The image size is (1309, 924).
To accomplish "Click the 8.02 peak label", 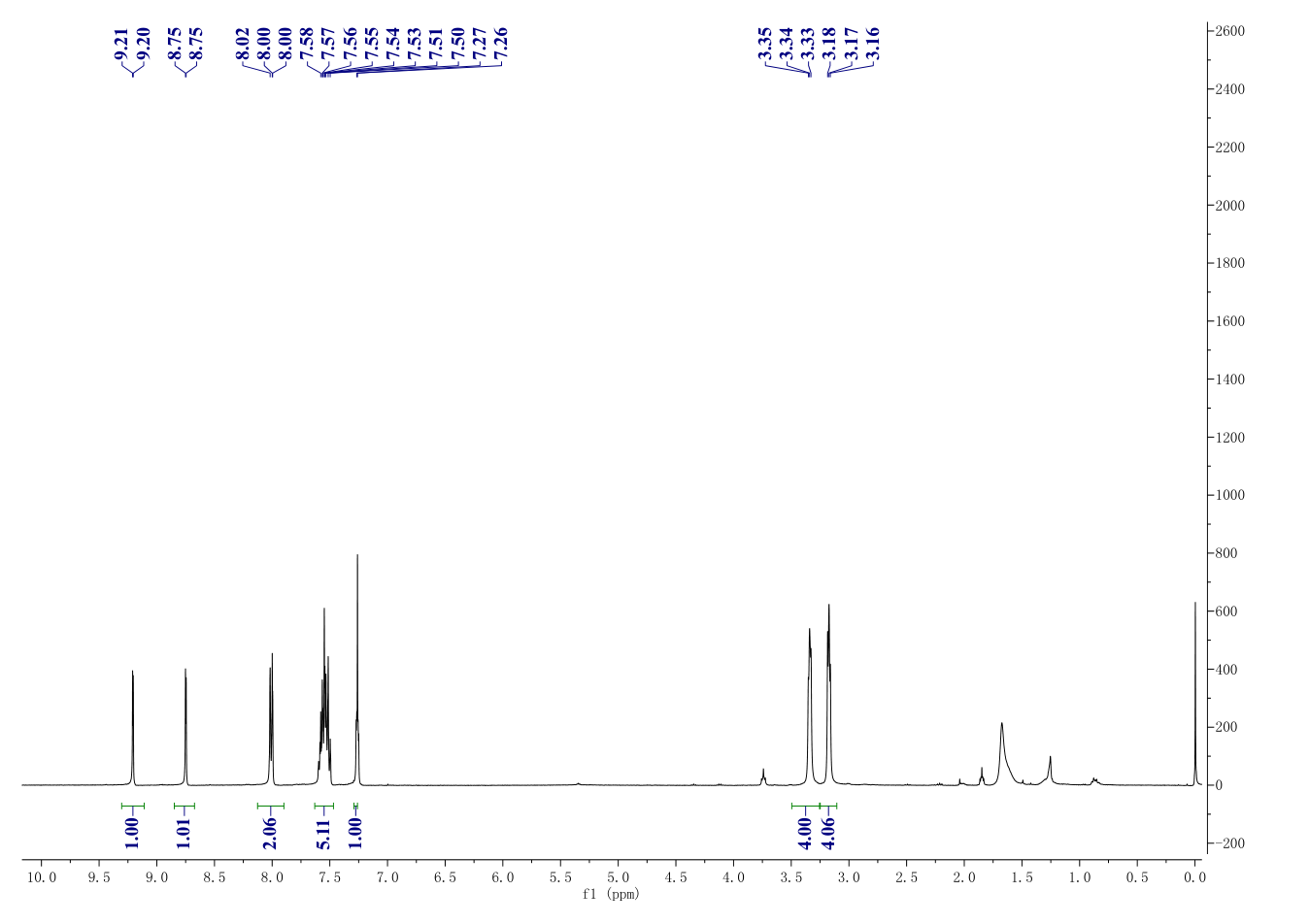I will [243, 45].
